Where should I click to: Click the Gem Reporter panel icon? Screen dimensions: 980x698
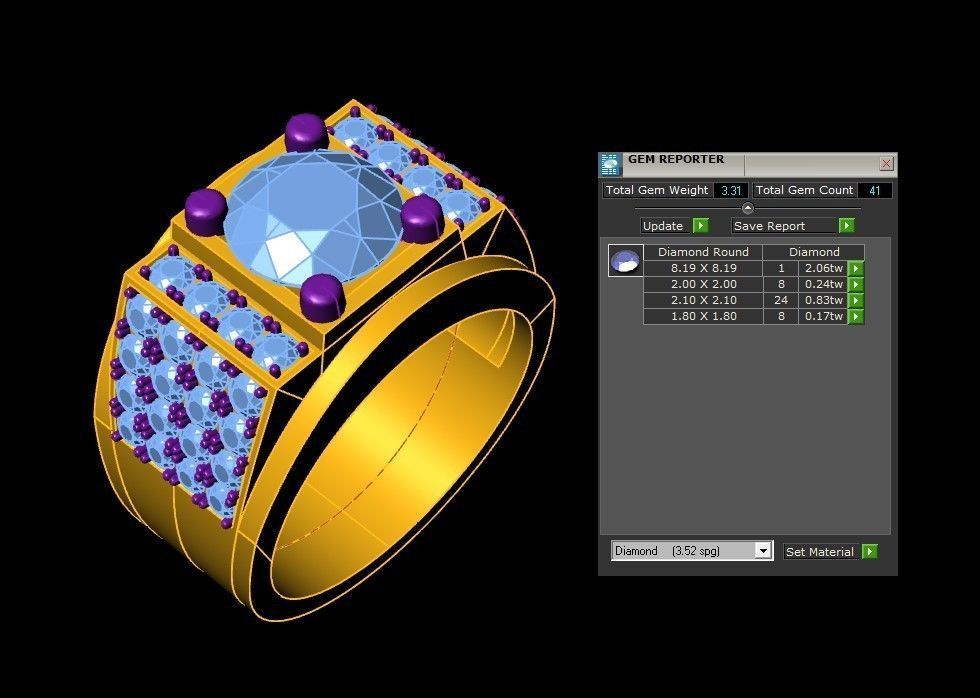610,164
